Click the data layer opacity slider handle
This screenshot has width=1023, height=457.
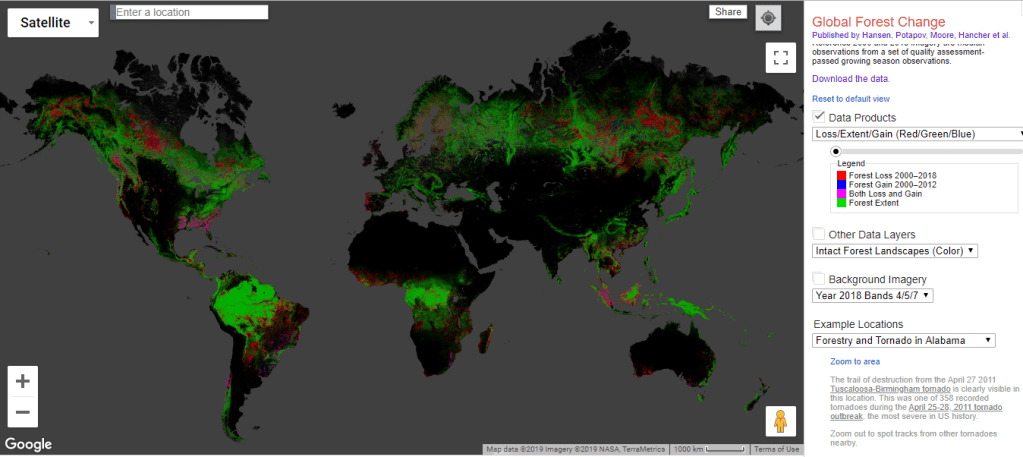pyautogui.click(x=835, y=151)
